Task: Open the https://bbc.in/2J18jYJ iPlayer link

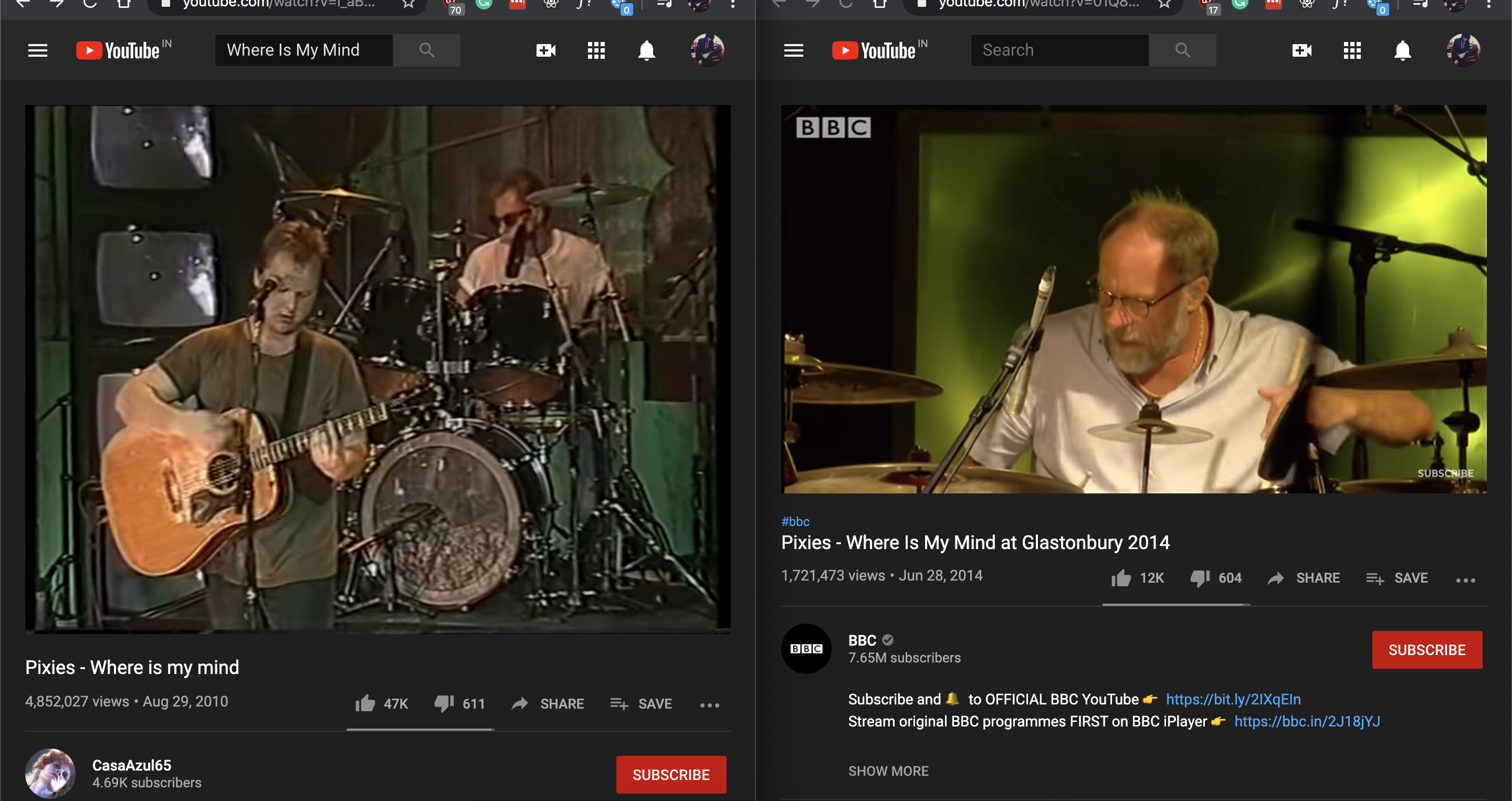Action: click(x=1307, y=721)
